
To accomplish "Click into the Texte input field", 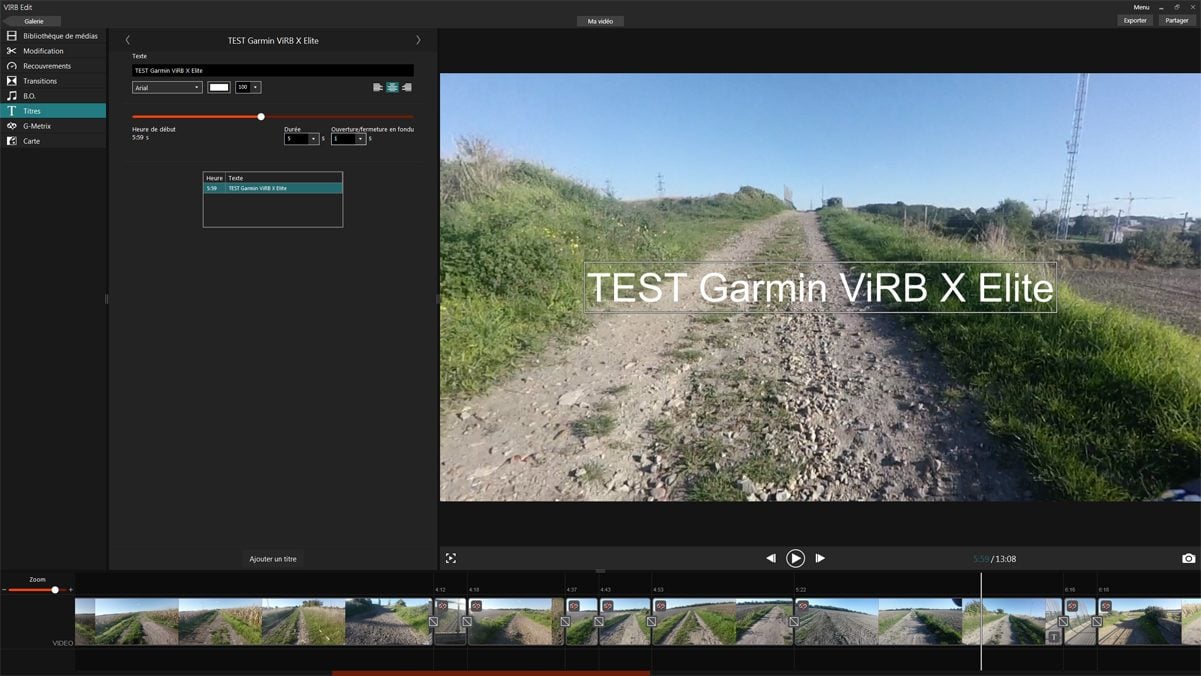I will click(x=273, y=71).
